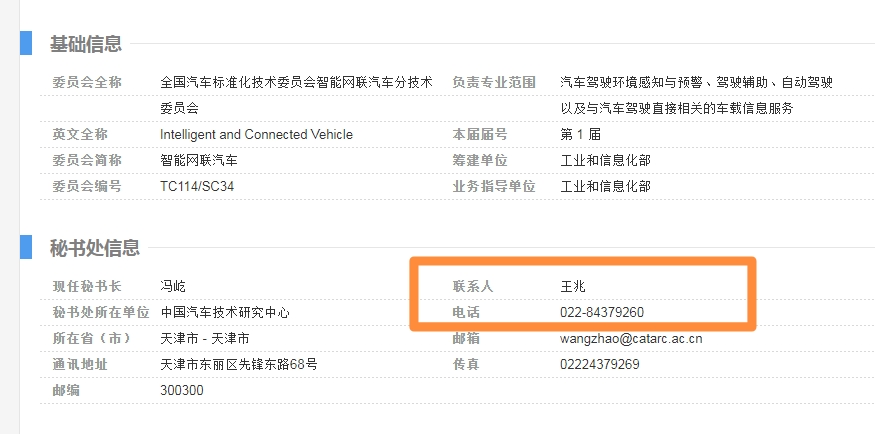Click the 基础信息 section heading
The height and width of the screenshot is (434, 875).
coord(86,44)
